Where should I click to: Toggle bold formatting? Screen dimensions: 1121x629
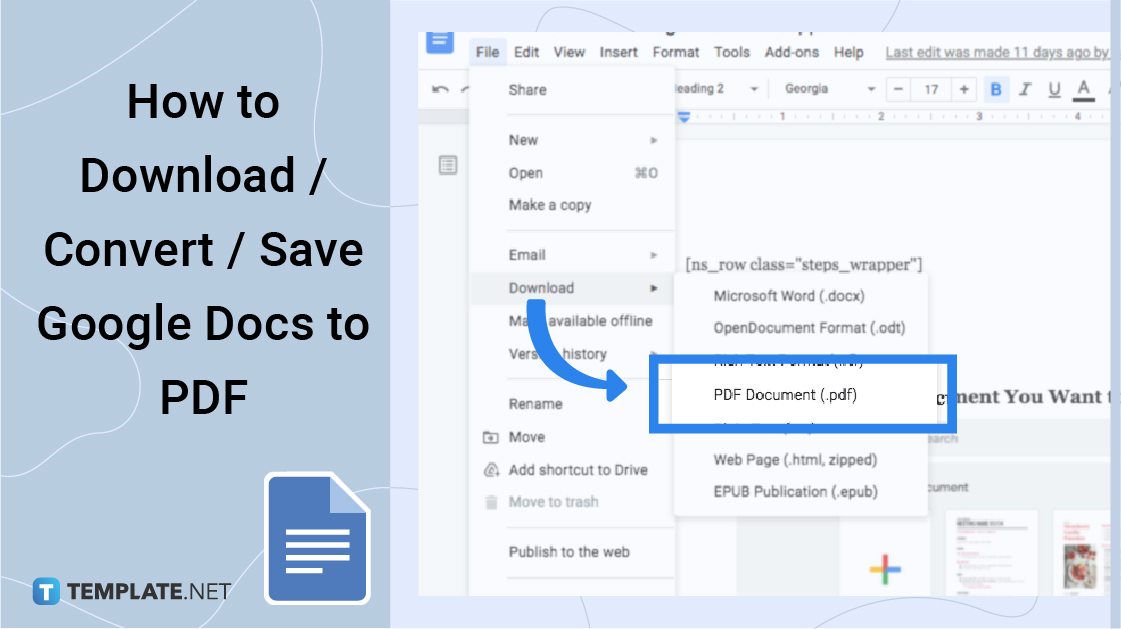995,89
